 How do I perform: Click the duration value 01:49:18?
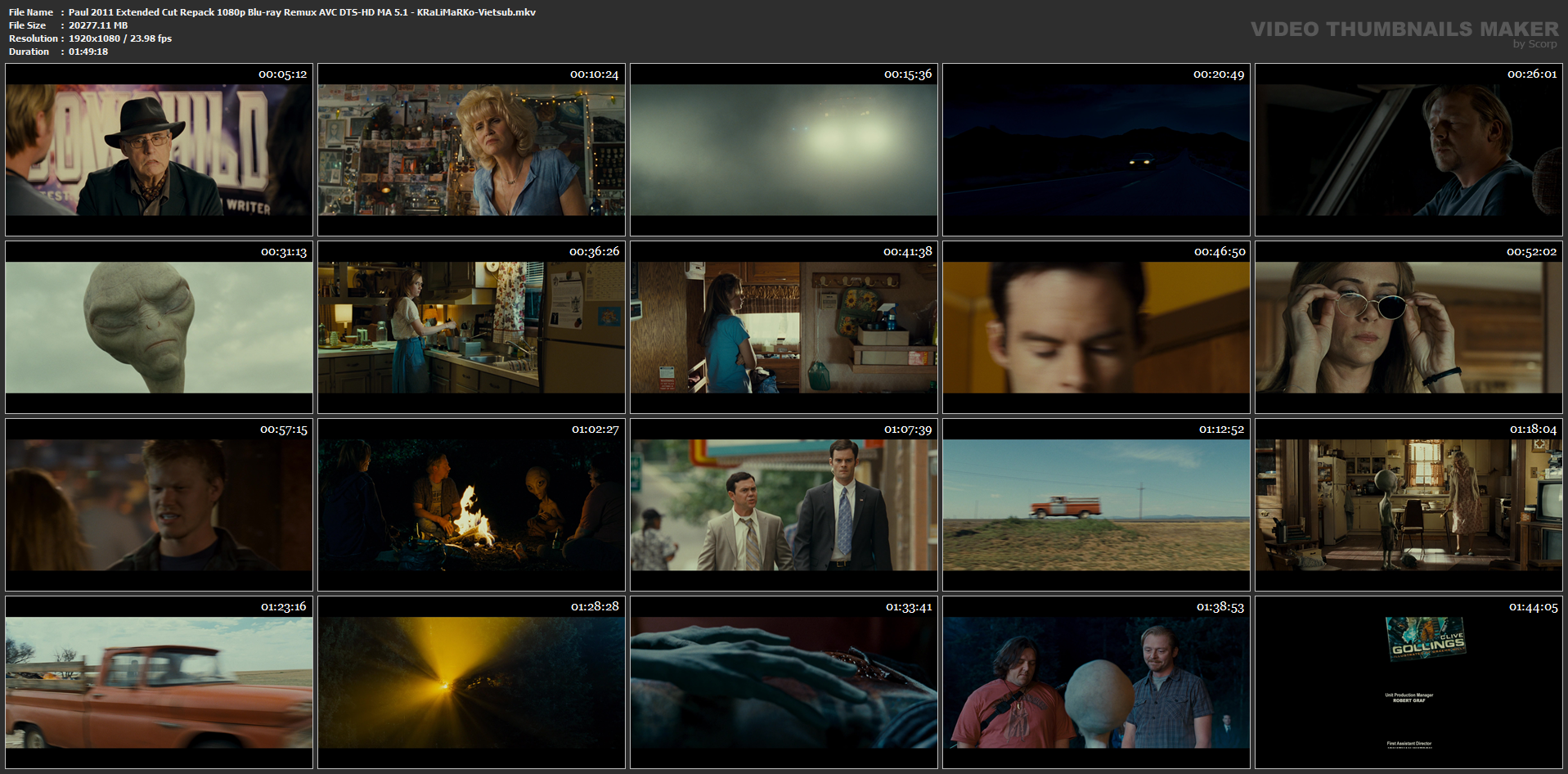88,52
